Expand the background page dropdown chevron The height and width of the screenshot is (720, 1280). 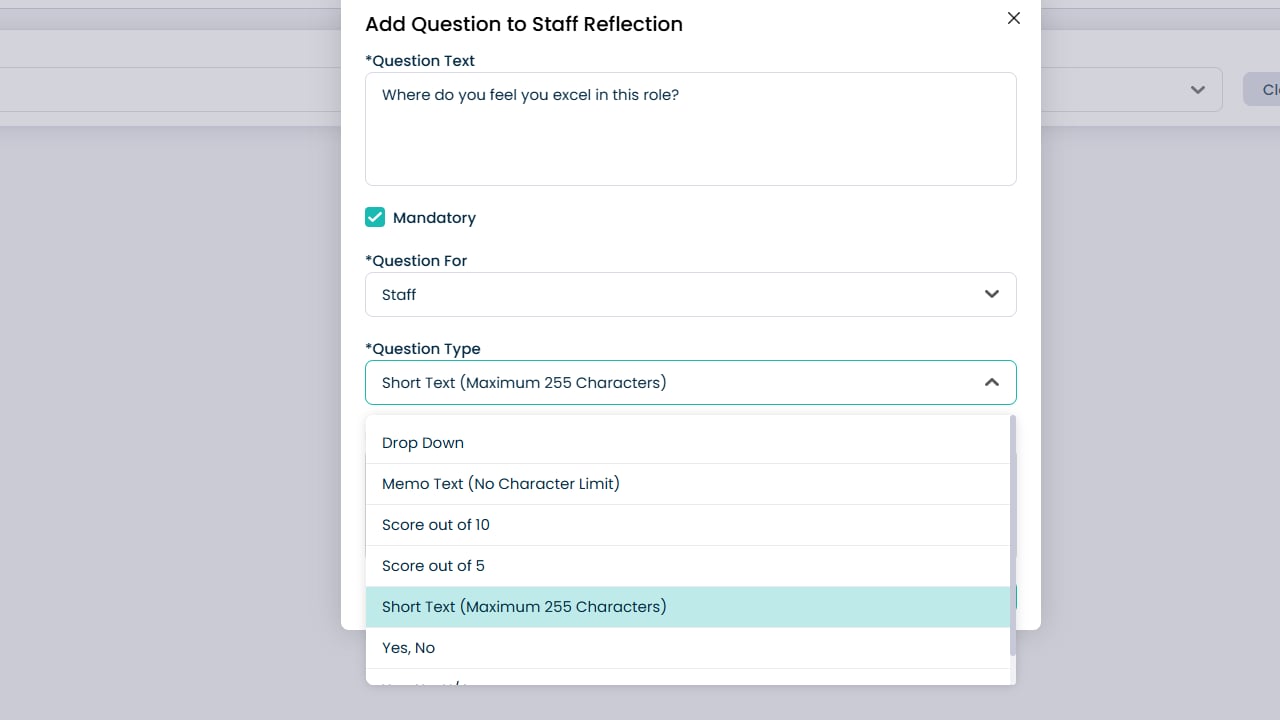pyautogui.click(x=1198, y=90)
